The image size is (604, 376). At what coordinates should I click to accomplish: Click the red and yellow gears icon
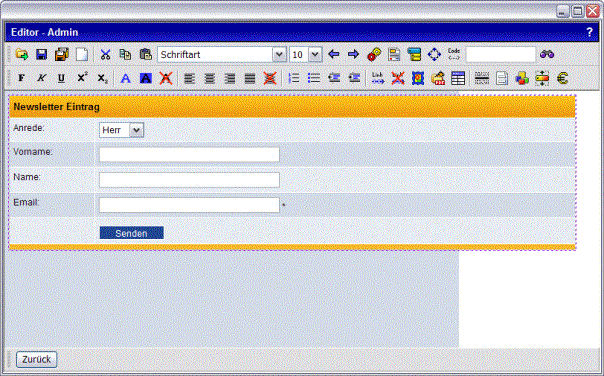pyautogui.click(x=374, y=54)
